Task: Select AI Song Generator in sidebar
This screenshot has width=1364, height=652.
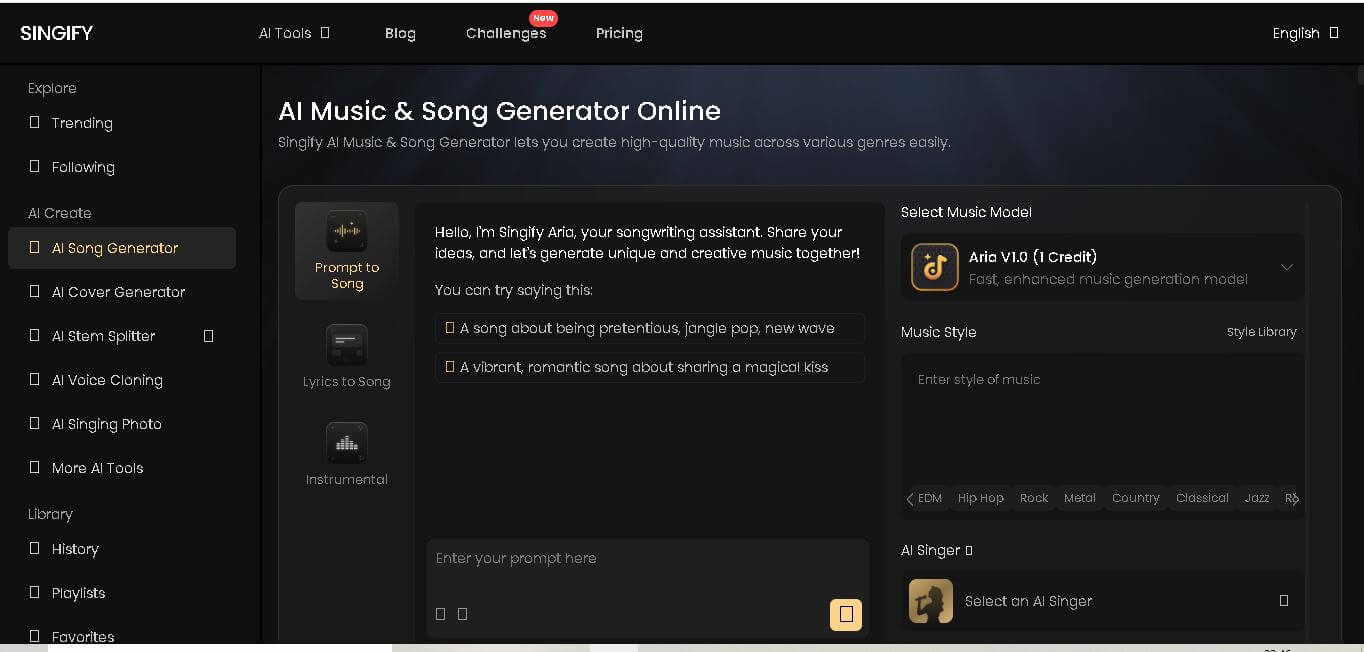Action: [122, 248]
